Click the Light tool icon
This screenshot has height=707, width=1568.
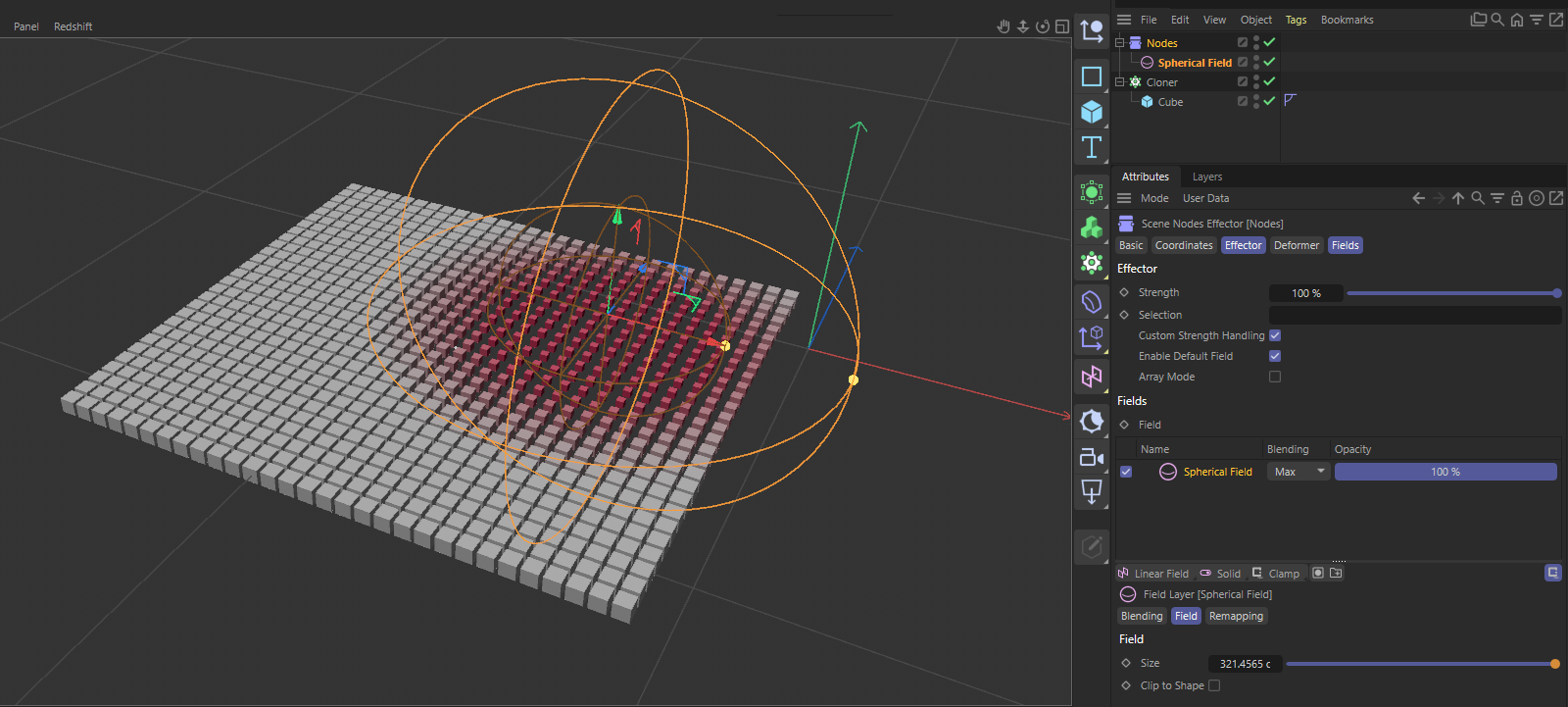click(1092, 421)
